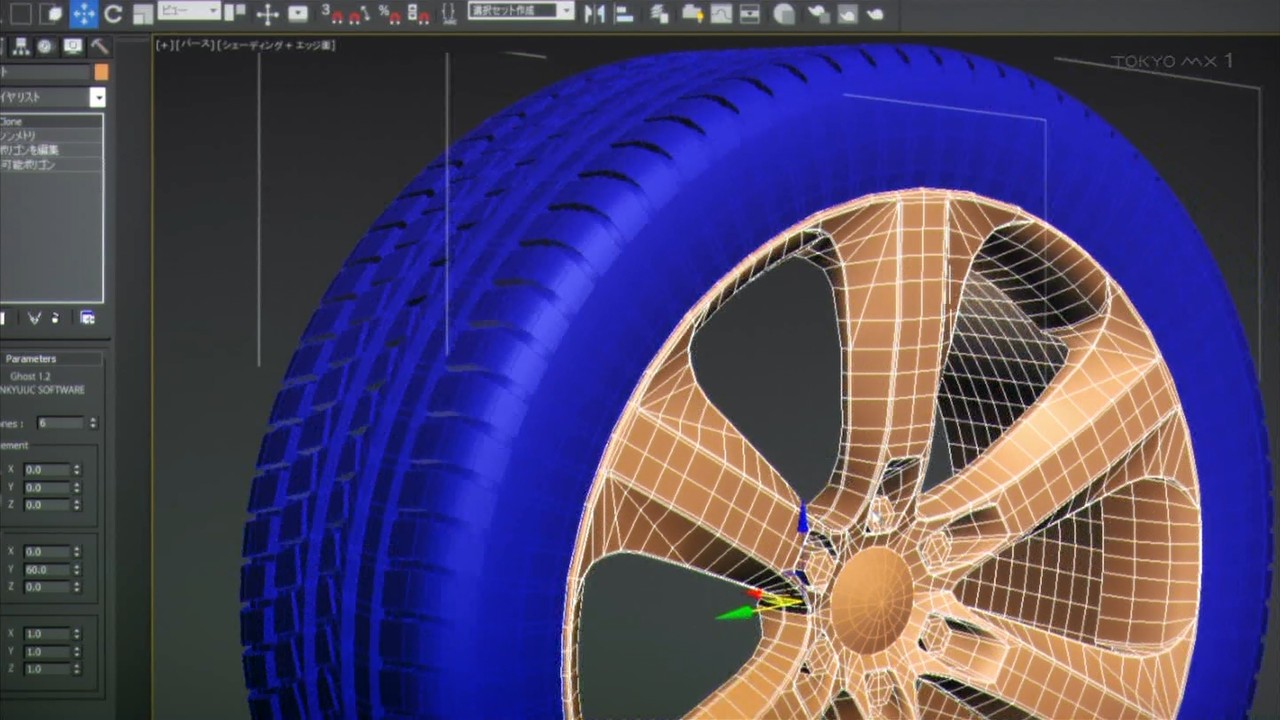The width and height of the screenshot is (1280, 720).
Task: Click the spinner beside Z 1.0
Action: point(77,669)
